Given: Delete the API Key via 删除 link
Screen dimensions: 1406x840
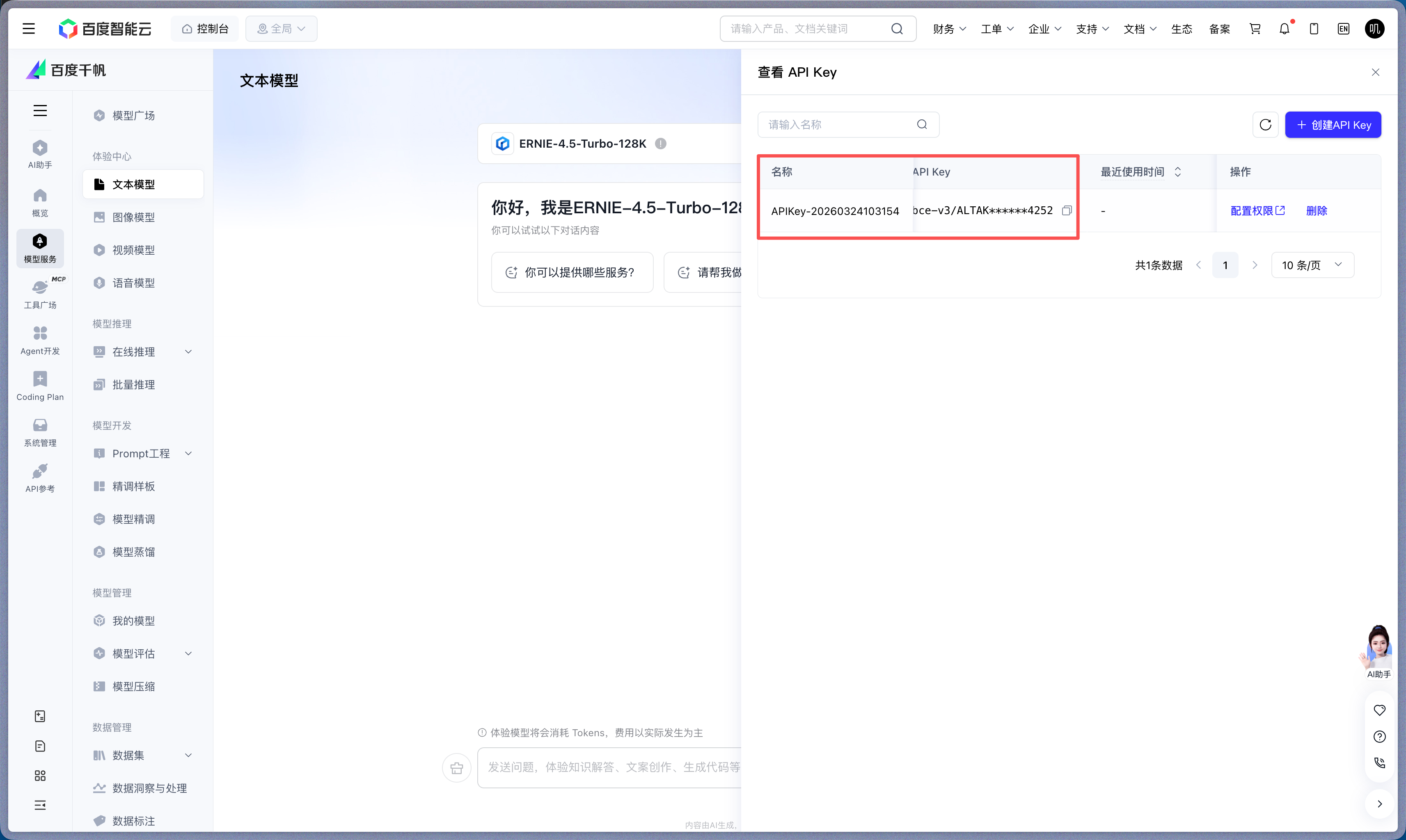Looking at the screenshot, I should 1317,210.
